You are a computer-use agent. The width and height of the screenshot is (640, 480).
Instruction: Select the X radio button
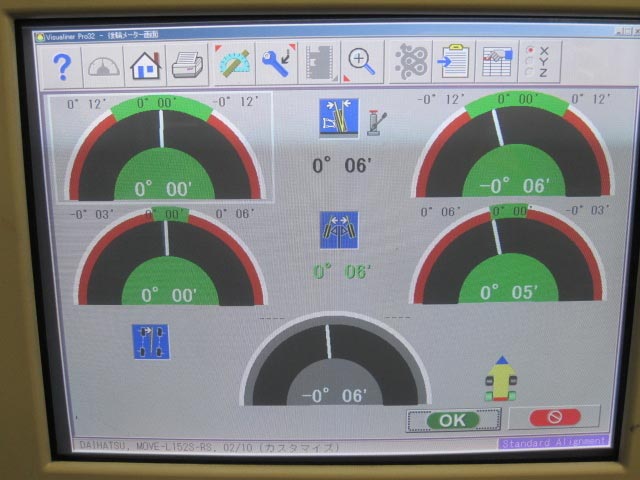[x=531, y=49]
